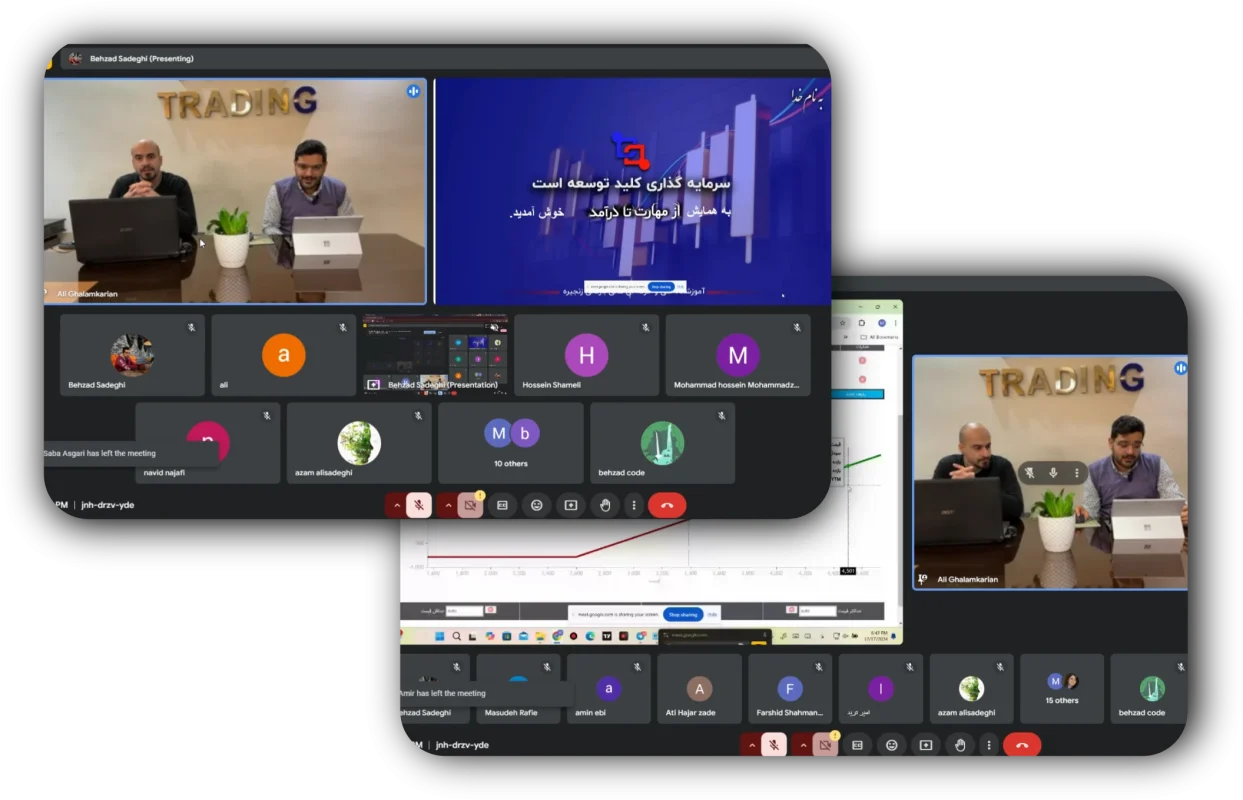Toggle the muted microphone in the lower meeting window
Screen dimensions: 1243x800
pos(773,745)
